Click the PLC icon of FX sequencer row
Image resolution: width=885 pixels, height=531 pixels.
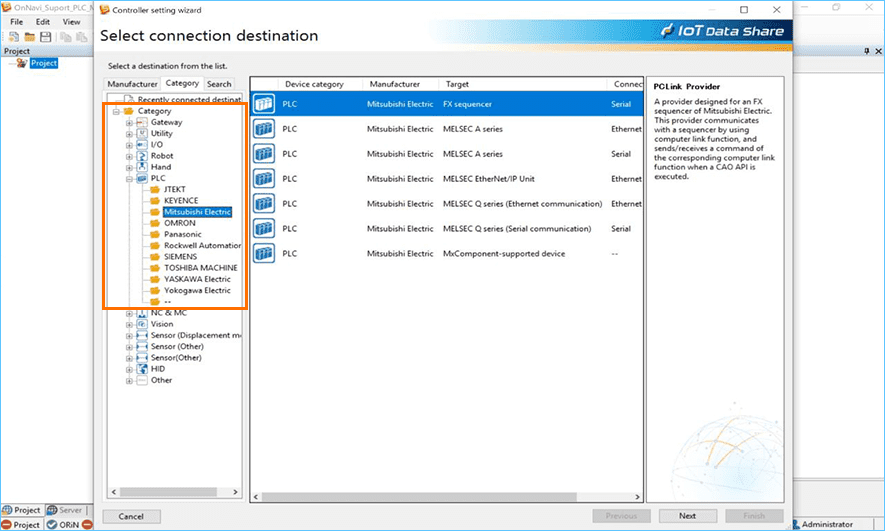coord(264,104)
